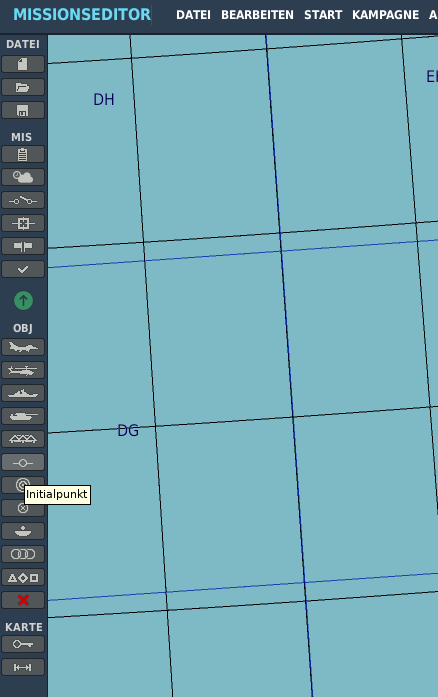Open the briefing clipboard icon
The height and width of the screenshot is (697, 438).
[x=23, y=155]
